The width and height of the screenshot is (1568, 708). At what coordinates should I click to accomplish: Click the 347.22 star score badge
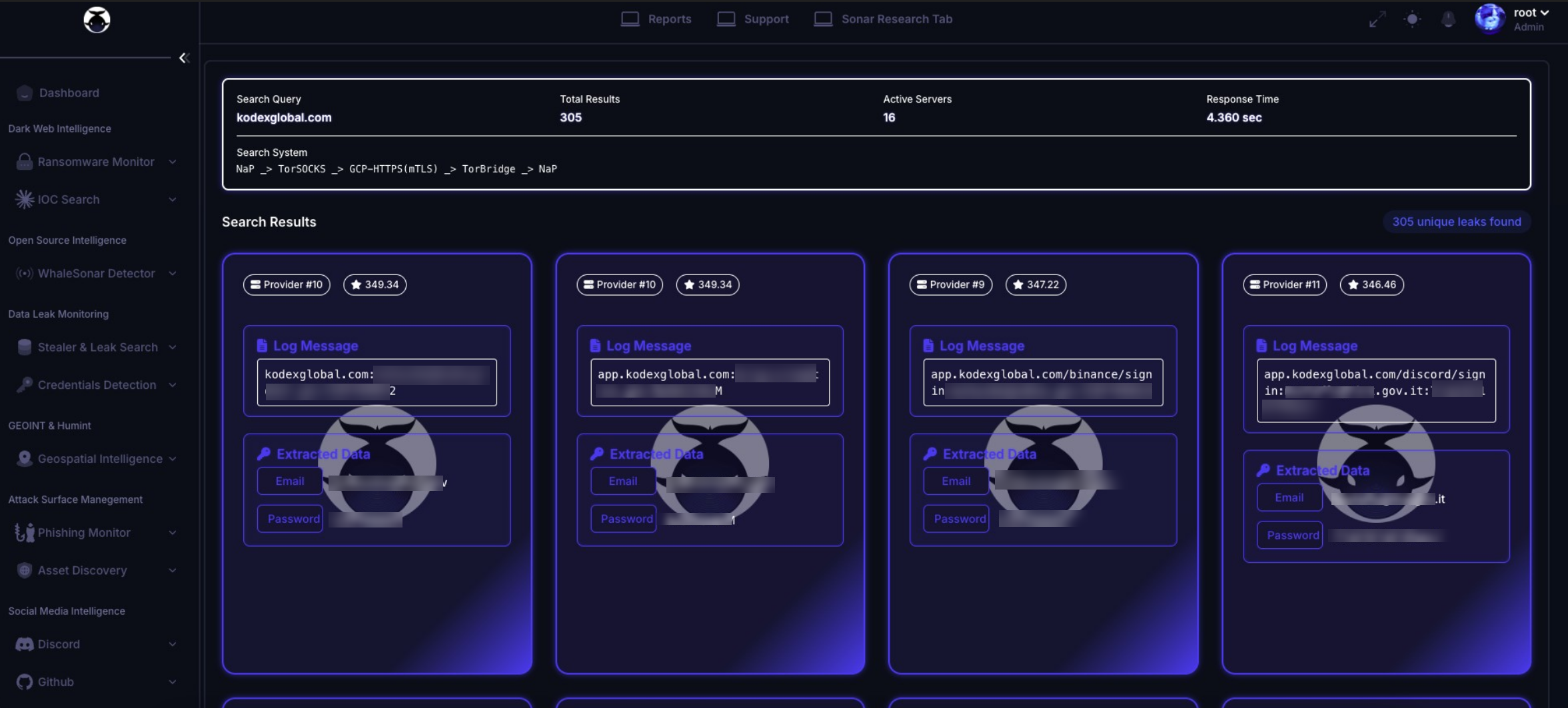1036,284
